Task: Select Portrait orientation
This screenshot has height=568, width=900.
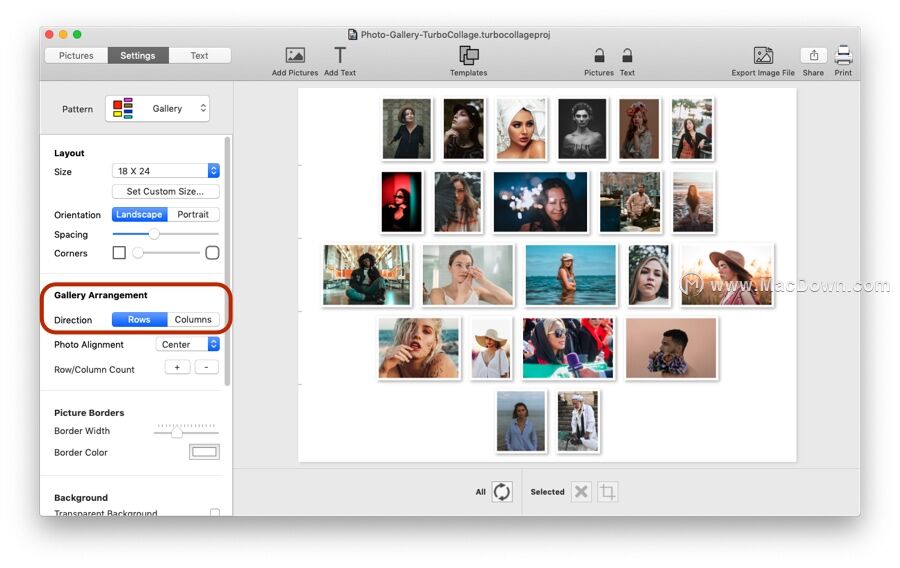Action: click(193, 214)
